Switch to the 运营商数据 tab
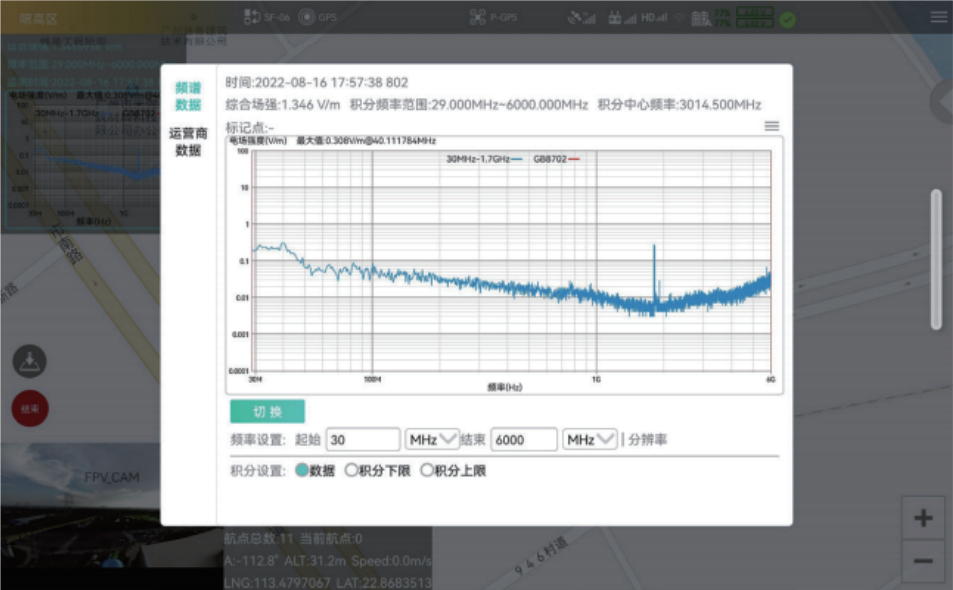Screen dimensions: 953x590 (188, 142)
